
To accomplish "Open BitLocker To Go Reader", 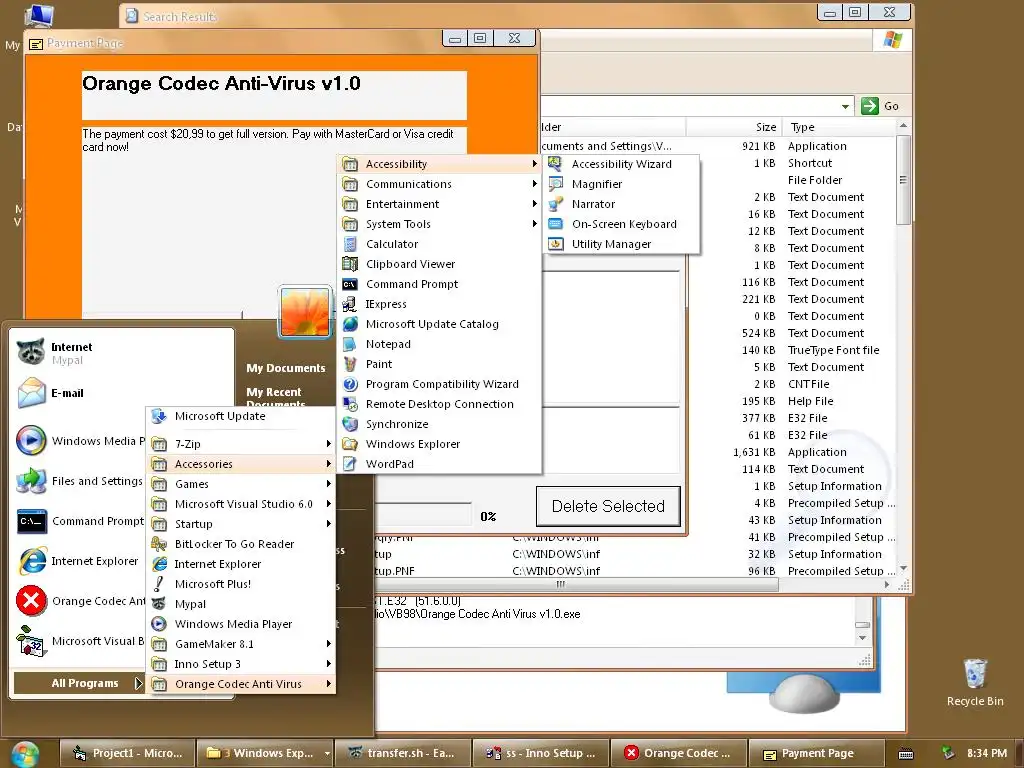I will pos(240,544).
